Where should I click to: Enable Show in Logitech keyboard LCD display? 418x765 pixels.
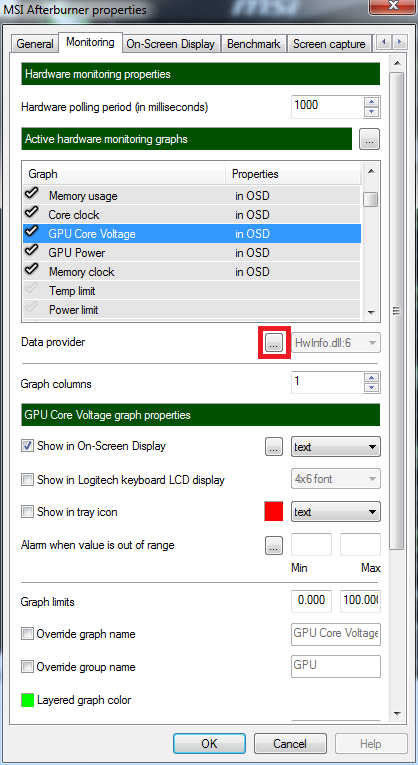coord(27,480)
